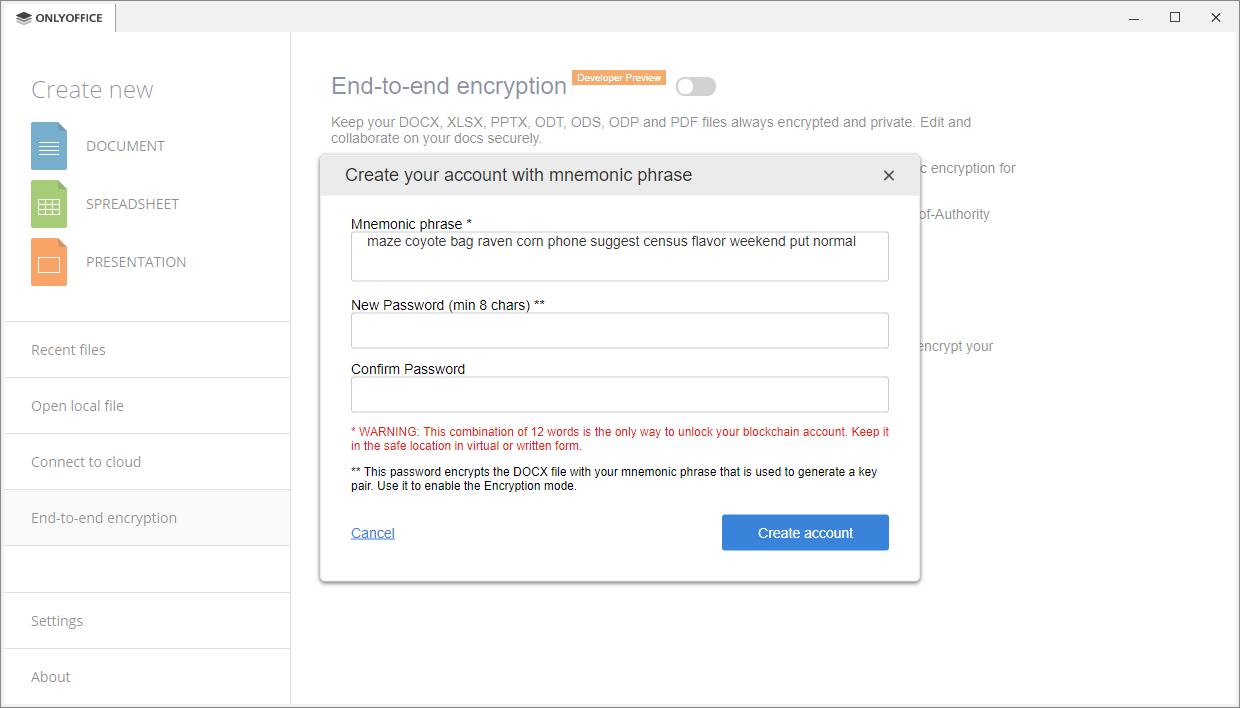Click the blue Document file icon
The width and height of the screenshot is (1240, 708).
point(49,146)
